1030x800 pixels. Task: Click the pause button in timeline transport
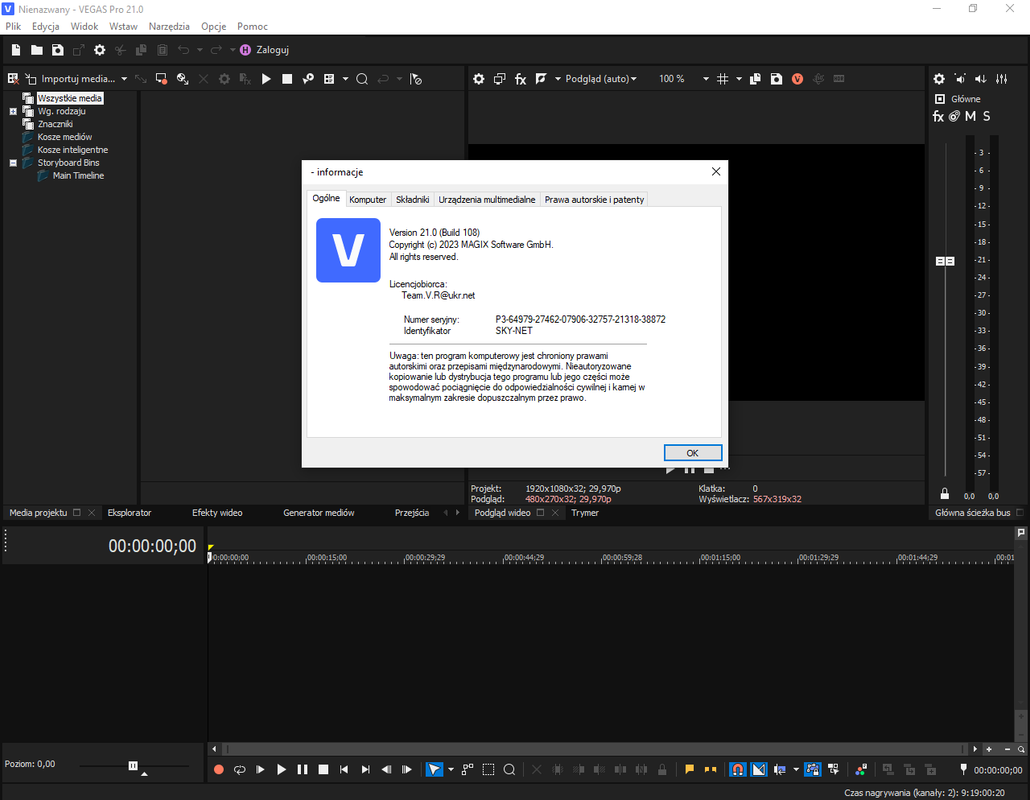(302, 769)
